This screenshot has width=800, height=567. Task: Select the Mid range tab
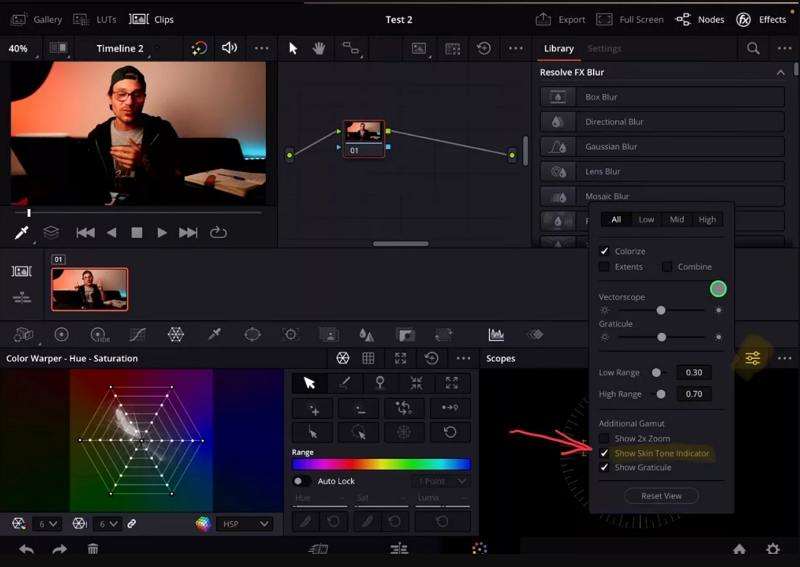677,219
